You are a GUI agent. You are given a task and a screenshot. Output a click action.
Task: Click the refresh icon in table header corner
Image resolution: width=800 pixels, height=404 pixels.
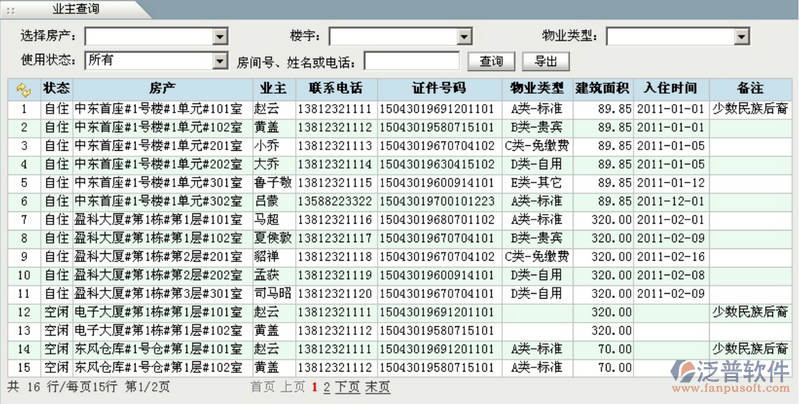click(x=23, y=89)
